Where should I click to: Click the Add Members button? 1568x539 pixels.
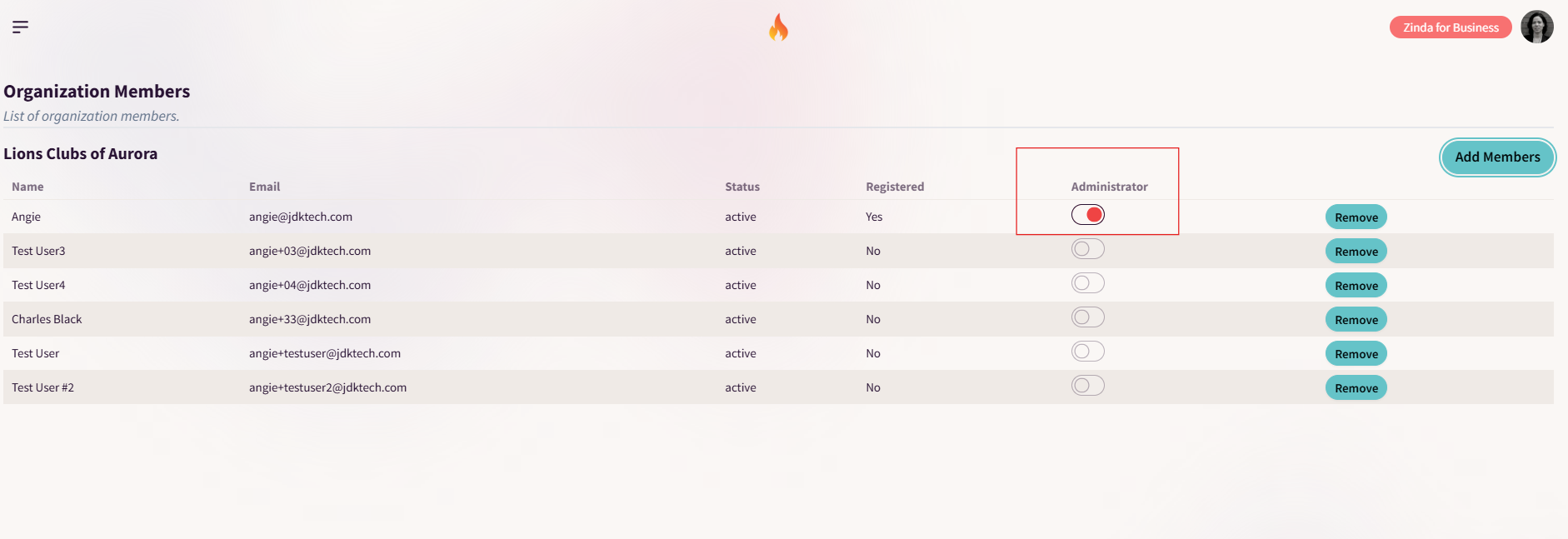pos(1497,157)
